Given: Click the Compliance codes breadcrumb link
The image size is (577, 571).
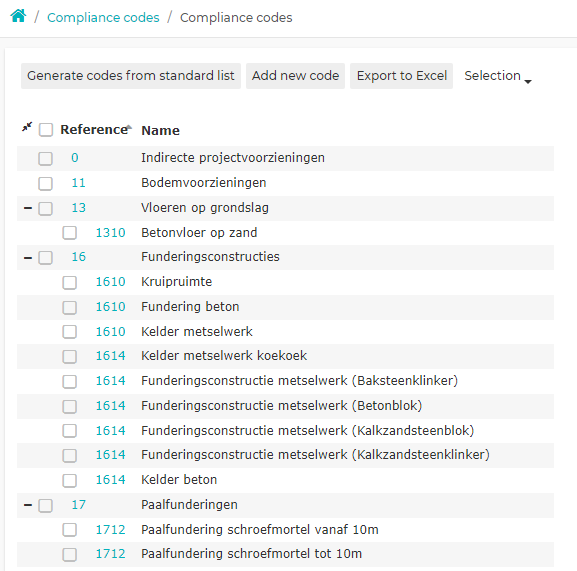Looking at the screenshot, I should pyautogui.click(x=103, y=18).
